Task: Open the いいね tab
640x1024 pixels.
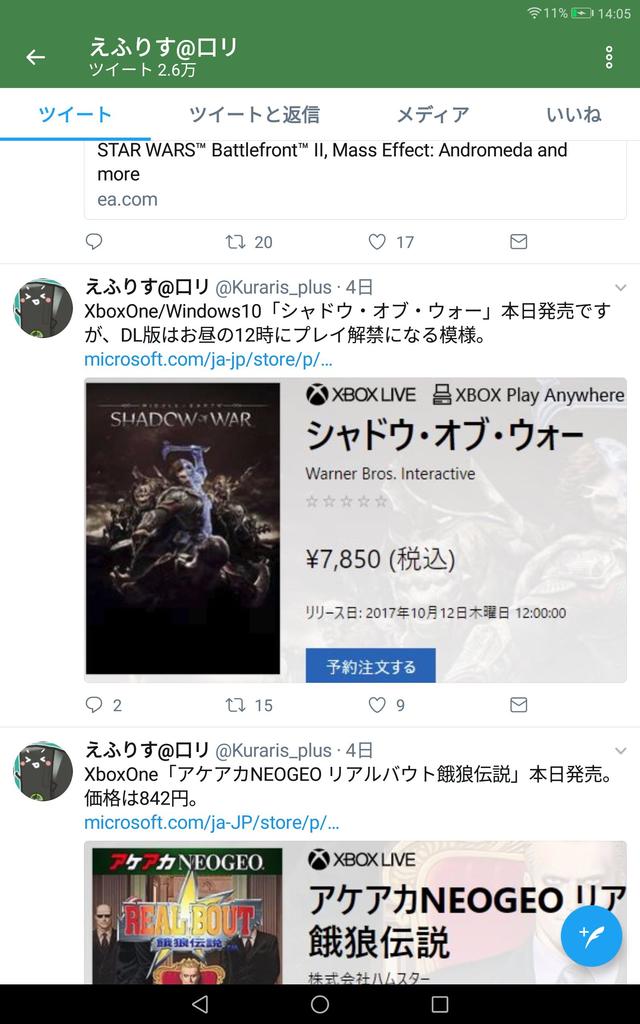Action: (574, 114)
